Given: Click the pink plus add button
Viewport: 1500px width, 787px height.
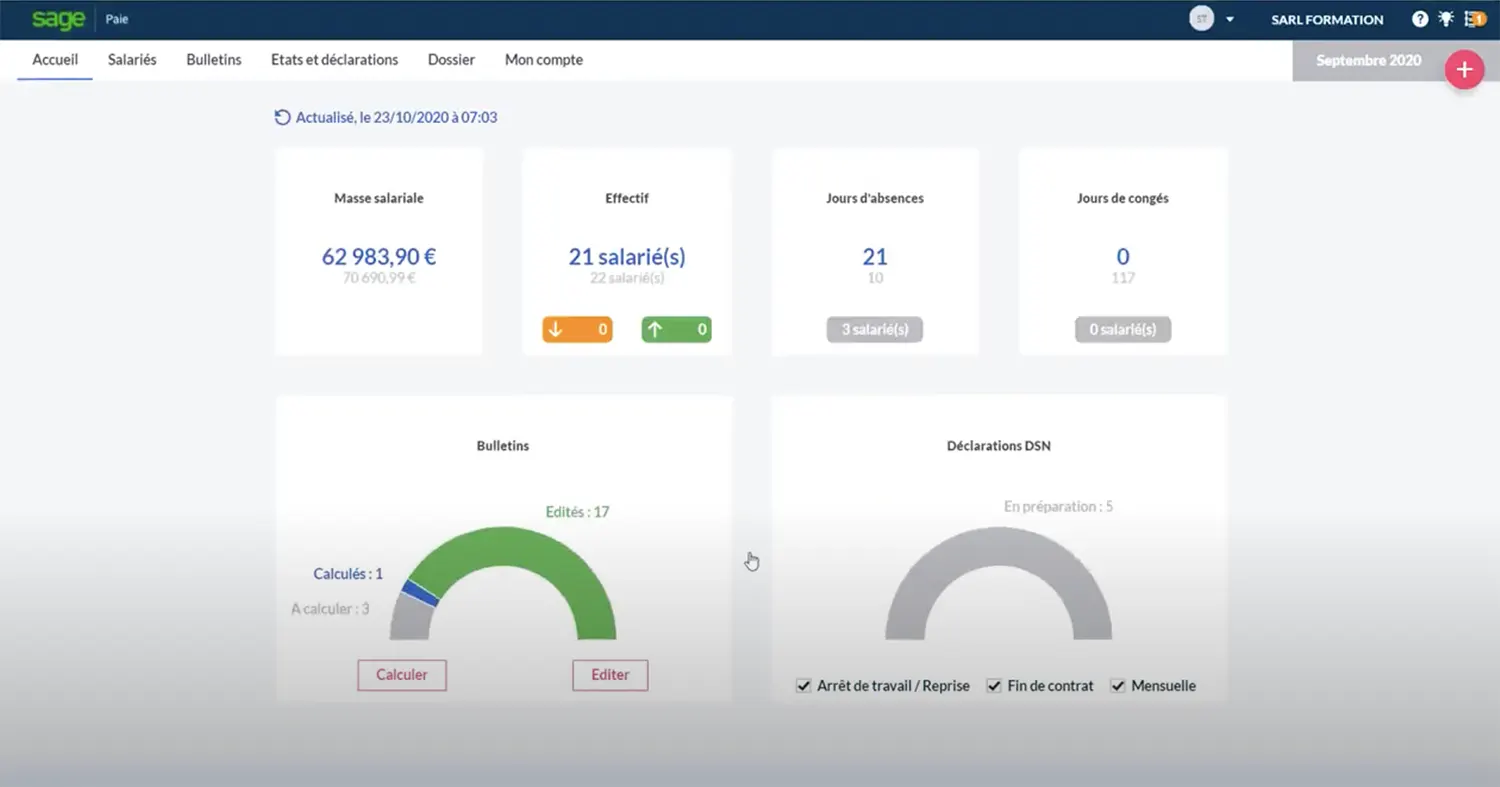Looking at the screenshot, I should [1464, 69].
